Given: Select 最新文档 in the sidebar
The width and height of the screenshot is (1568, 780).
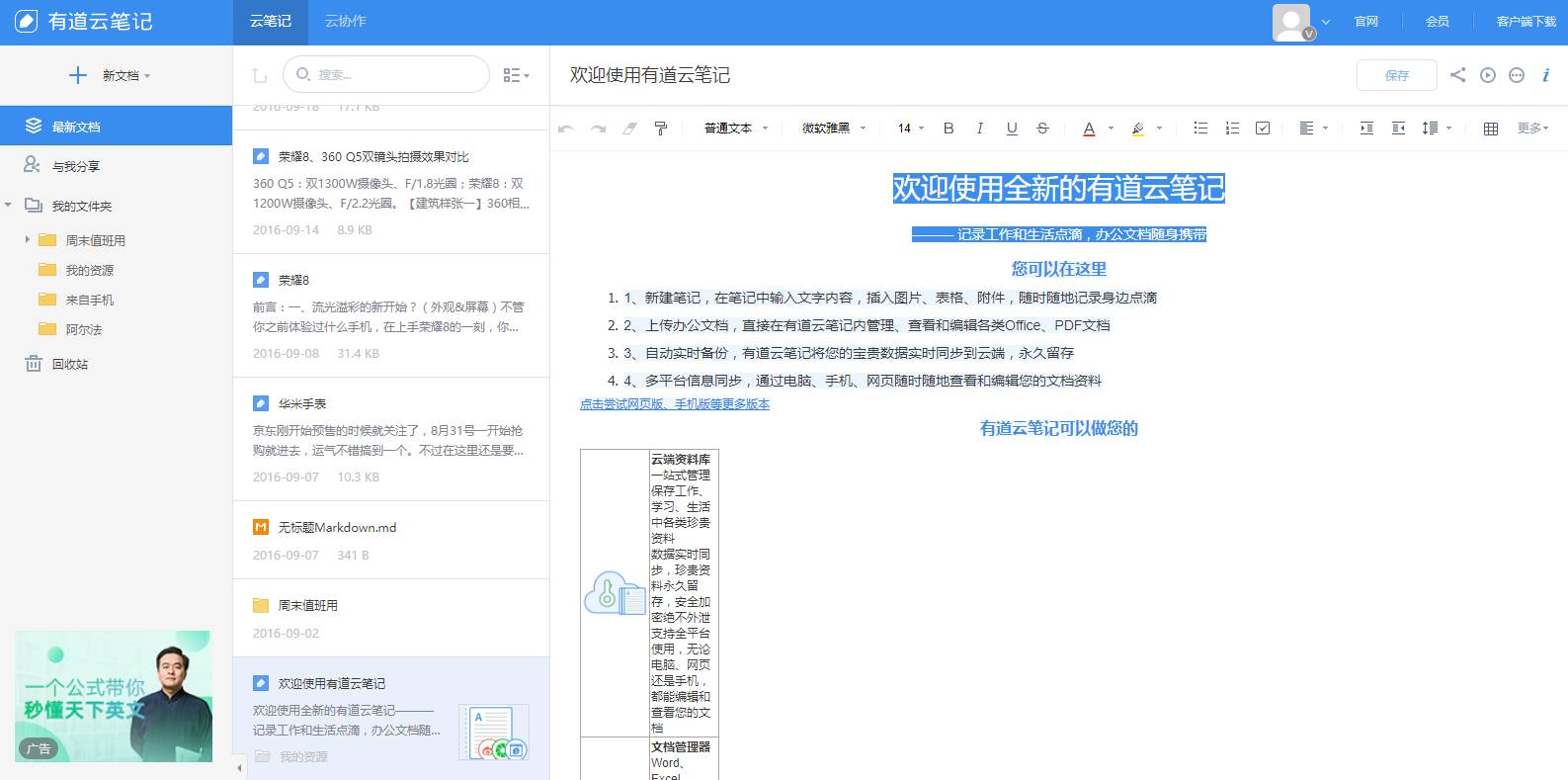Looking at the screenshot, I should coord(116,127).
